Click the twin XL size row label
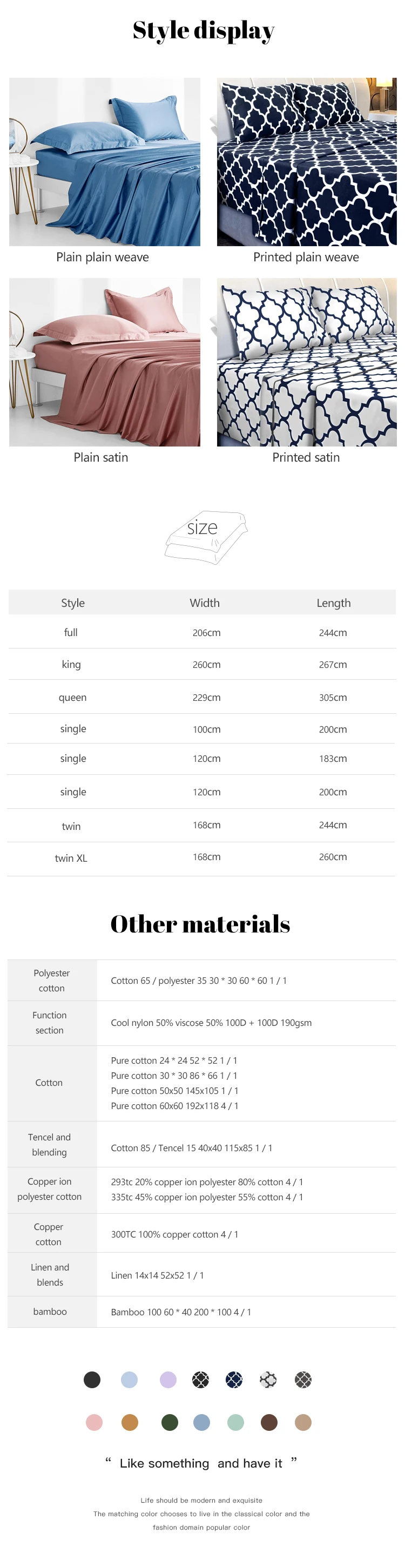The image size is (405, 1568). (71, 857)
